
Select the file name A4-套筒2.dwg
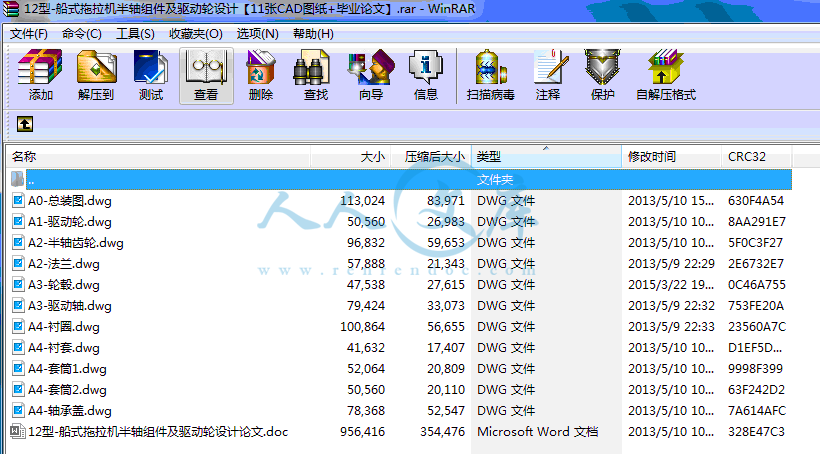pos(67,390)
